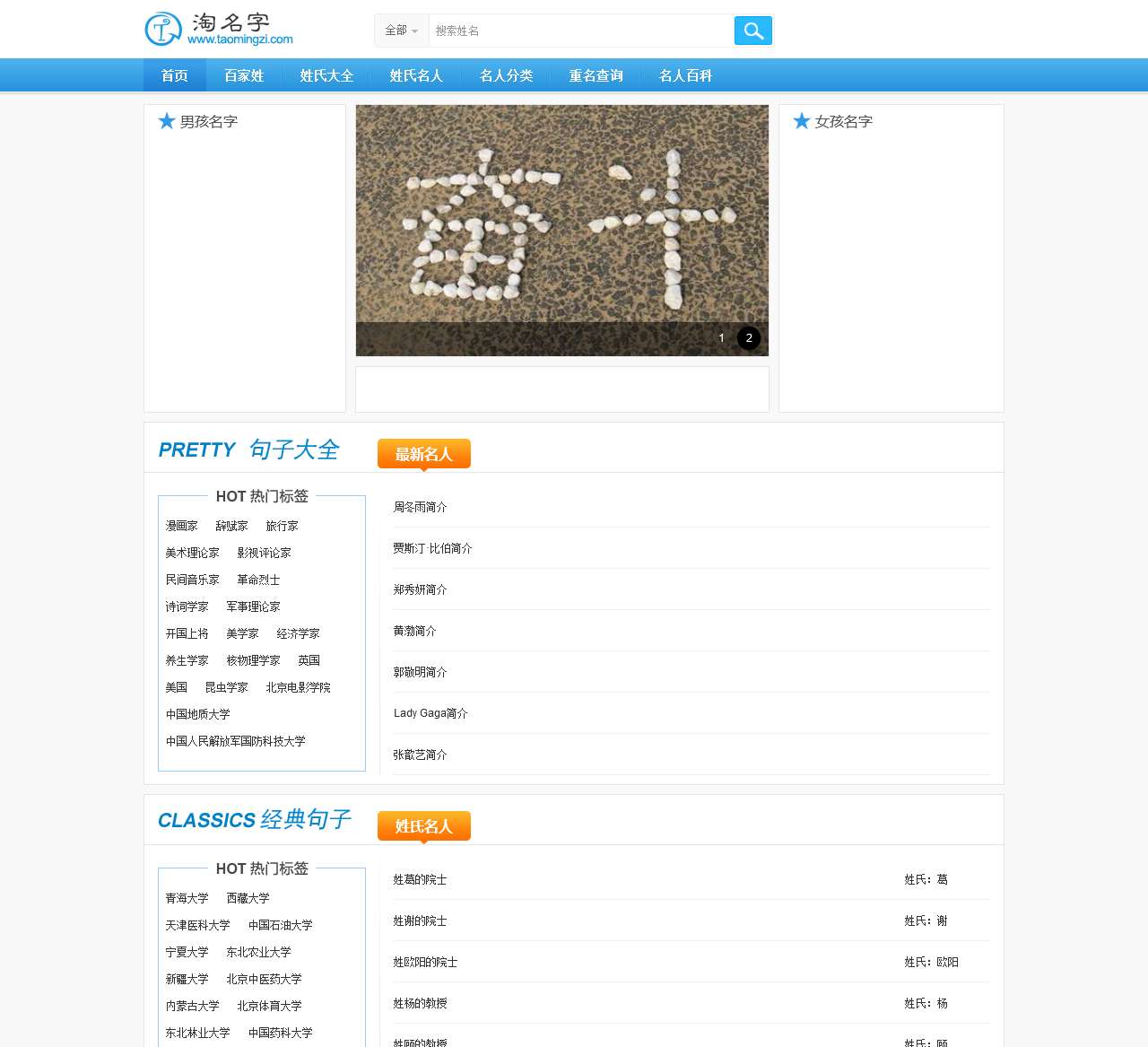Click the 昆虫学家 tag
This screenshot has height=1047, width=1148.
(227, 687)
